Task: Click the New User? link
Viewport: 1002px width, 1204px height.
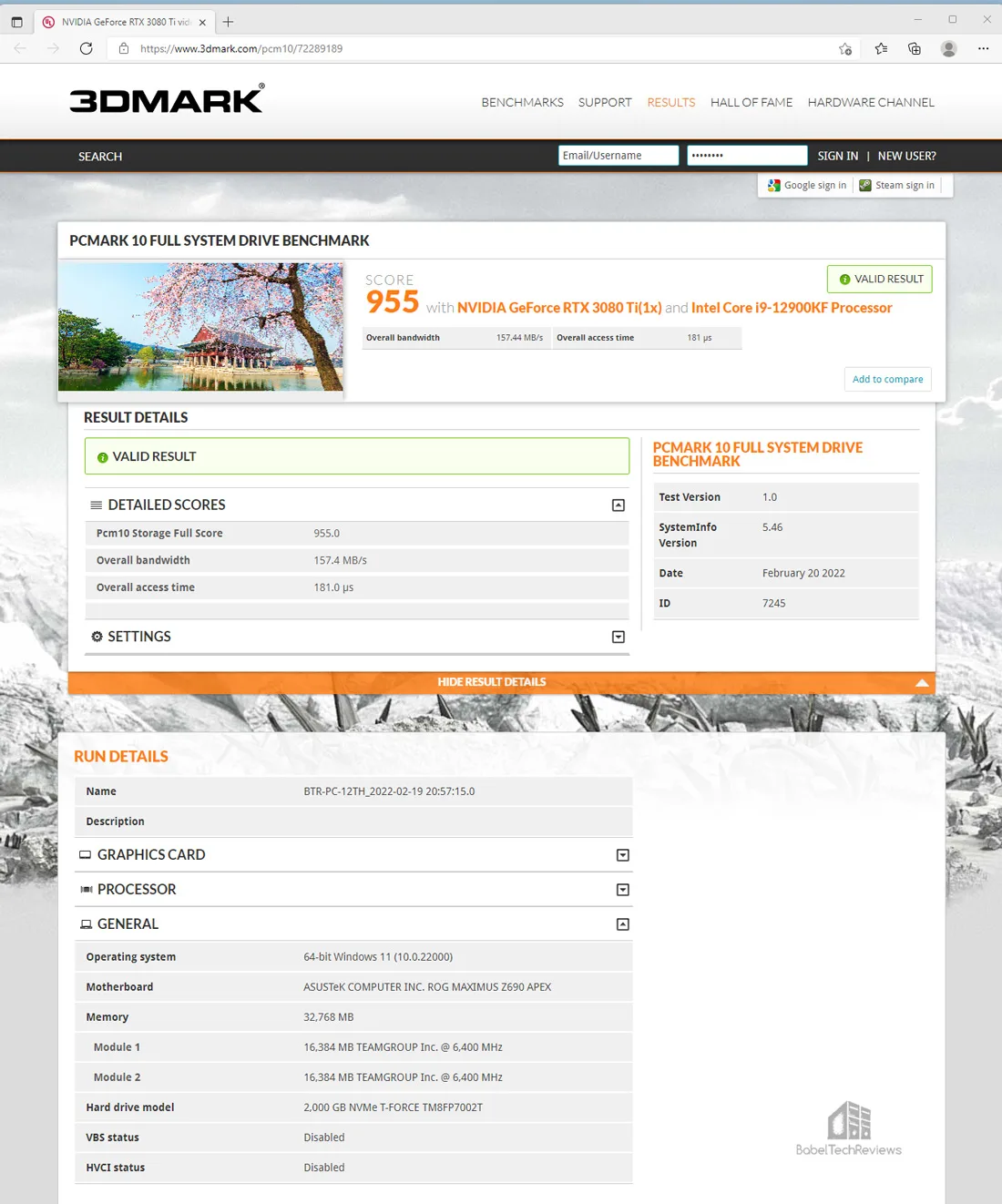Action: point(907,156)
